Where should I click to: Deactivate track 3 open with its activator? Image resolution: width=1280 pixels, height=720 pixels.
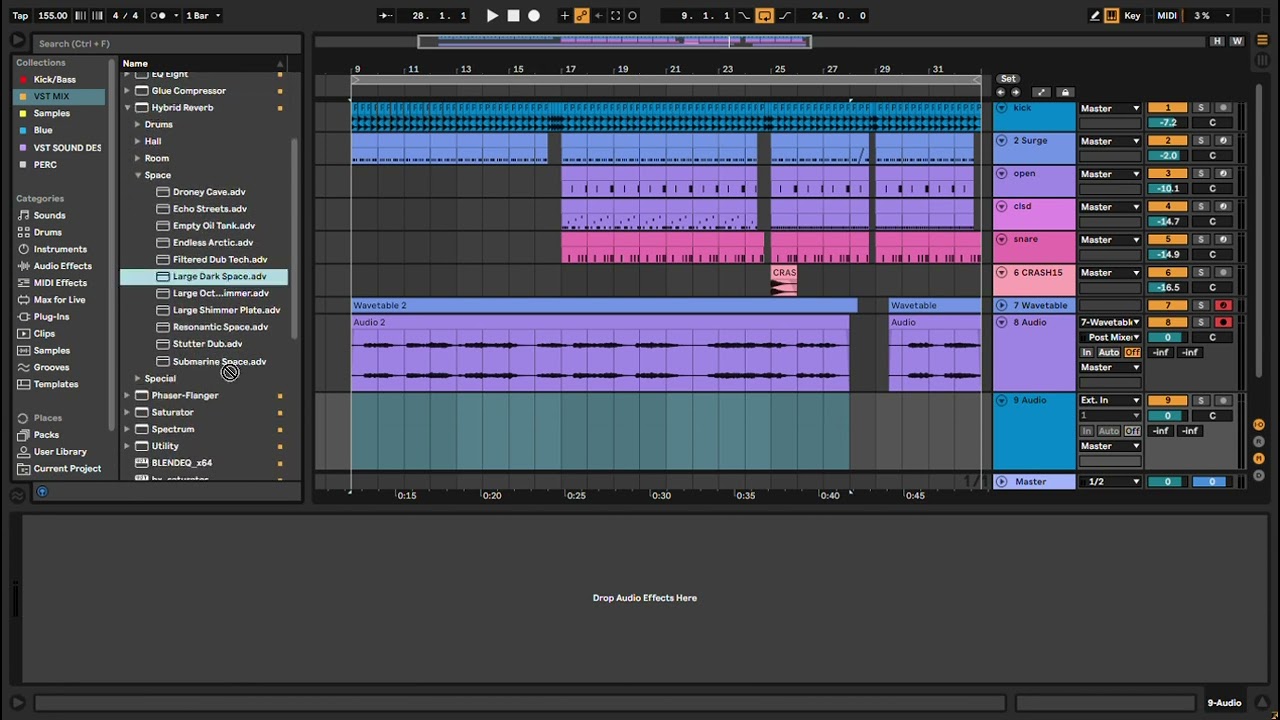pos(1167,173)
